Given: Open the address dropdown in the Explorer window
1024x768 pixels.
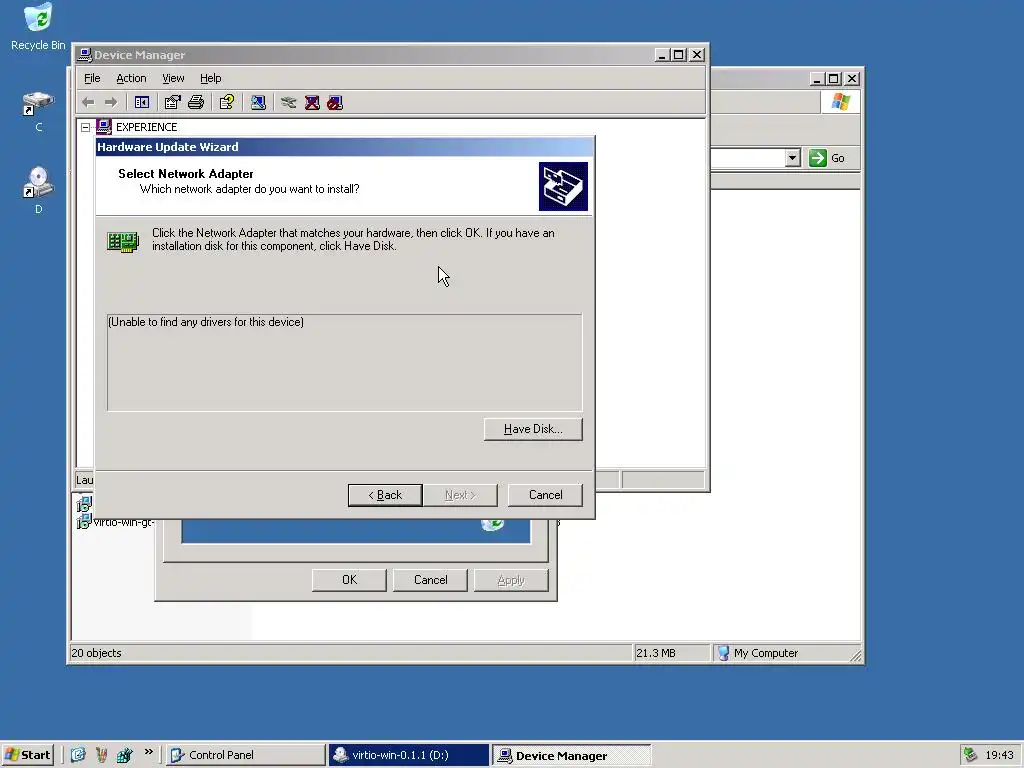Looking at the screenshot, I should pos(792,158).
